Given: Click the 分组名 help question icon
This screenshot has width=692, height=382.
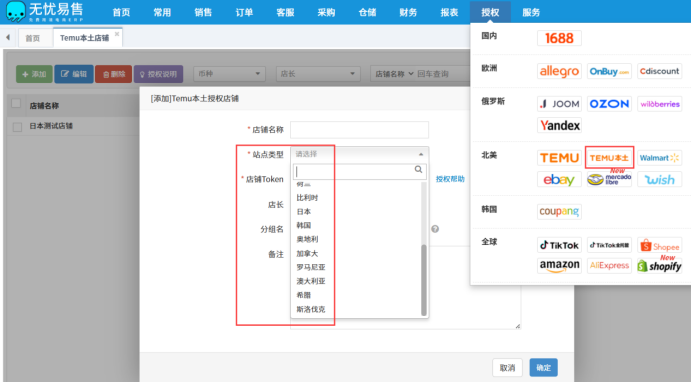Looking at the screenshot, I should tap(435, 229).
